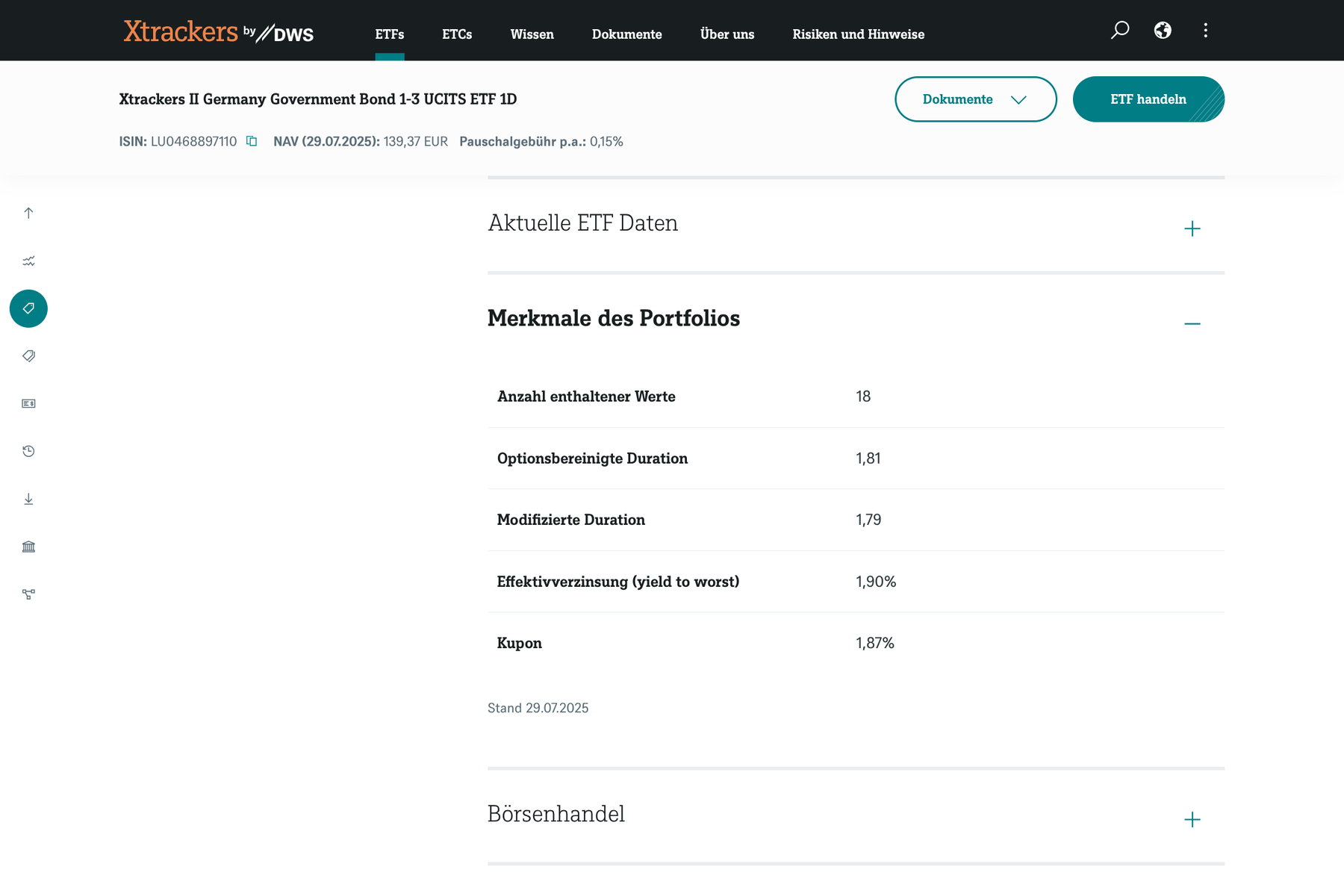This screenshot has height=896, width=1344.
Task: Open the search magnifier in the header
Action: (x=1119, y=31)
